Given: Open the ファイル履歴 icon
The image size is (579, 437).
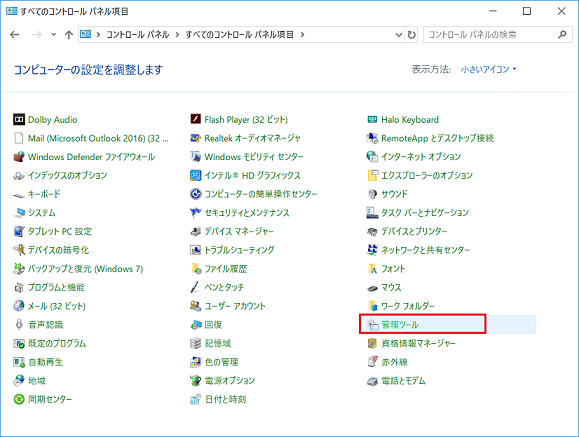Looking at the screenshot, I should (x=195, y=269).
